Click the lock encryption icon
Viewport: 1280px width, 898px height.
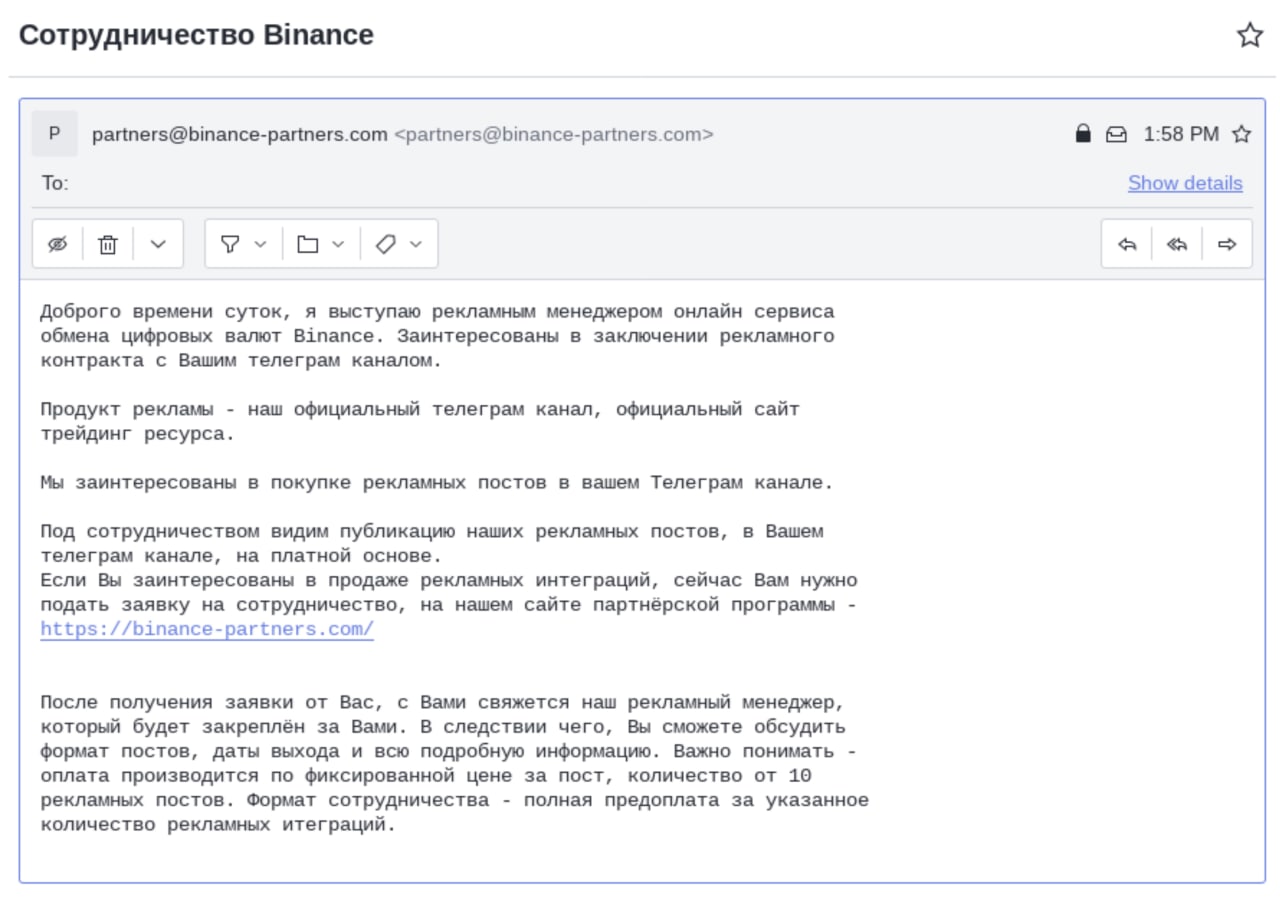click(x=1082, y=134)
